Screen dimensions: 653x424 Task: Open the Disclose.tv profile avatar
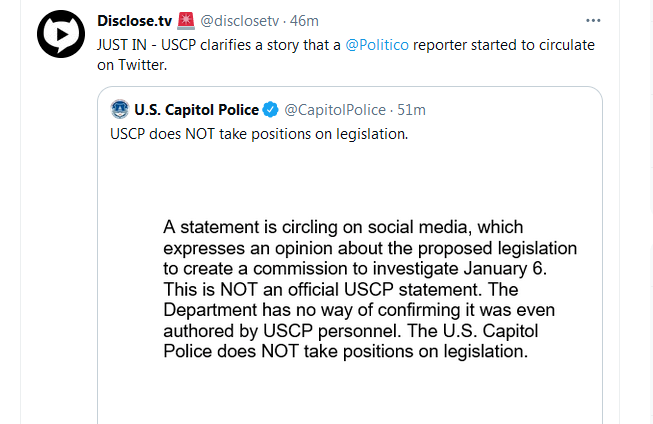click(61, 34)
